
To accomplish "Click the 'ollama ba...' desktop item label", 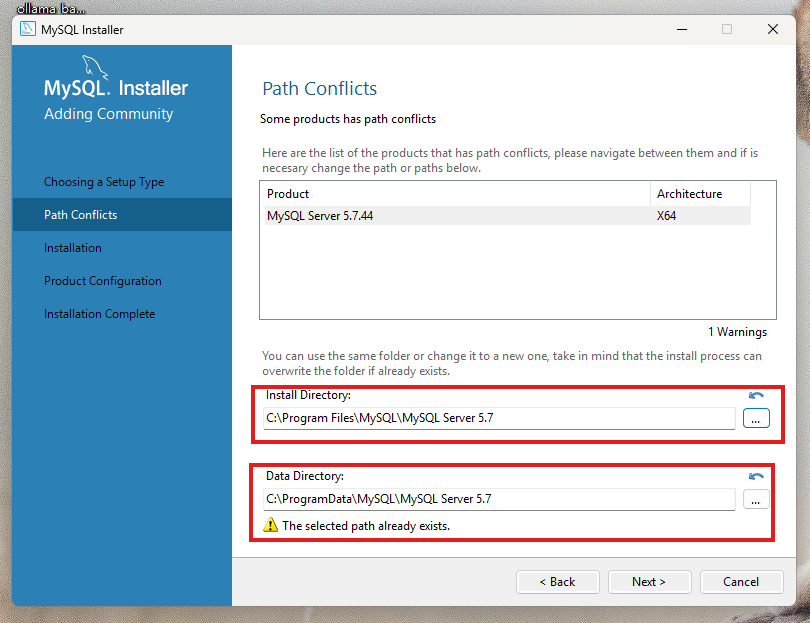I will (51, 8).
